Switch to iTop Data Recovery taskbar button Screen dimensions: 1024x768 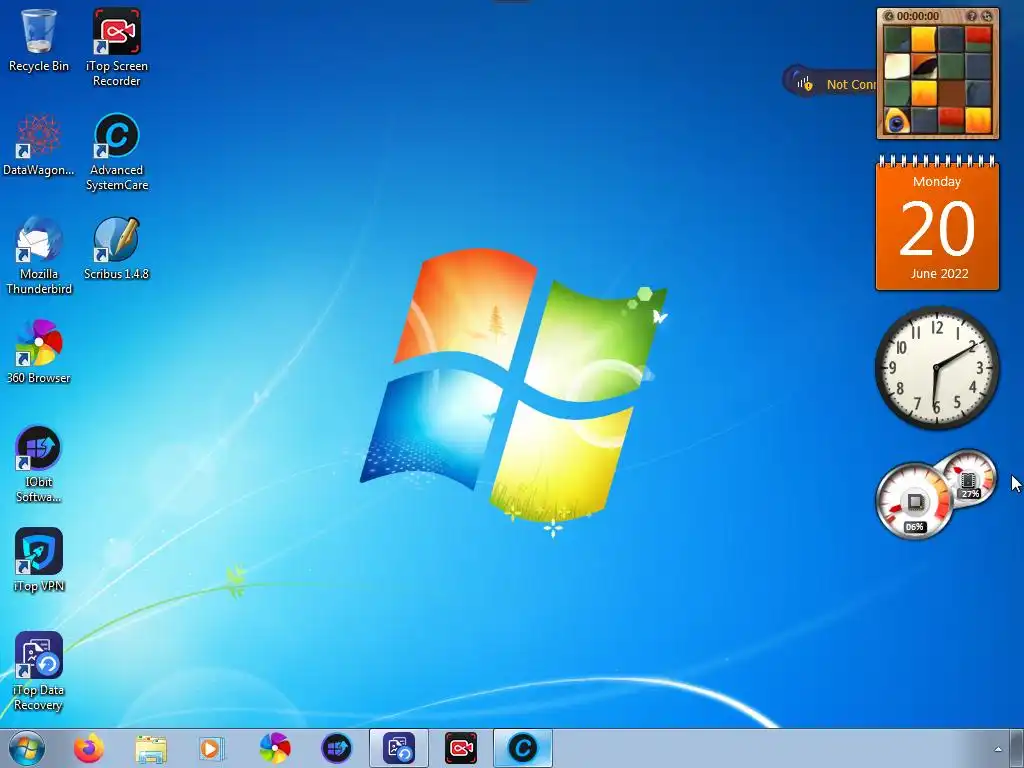[398, 748]
